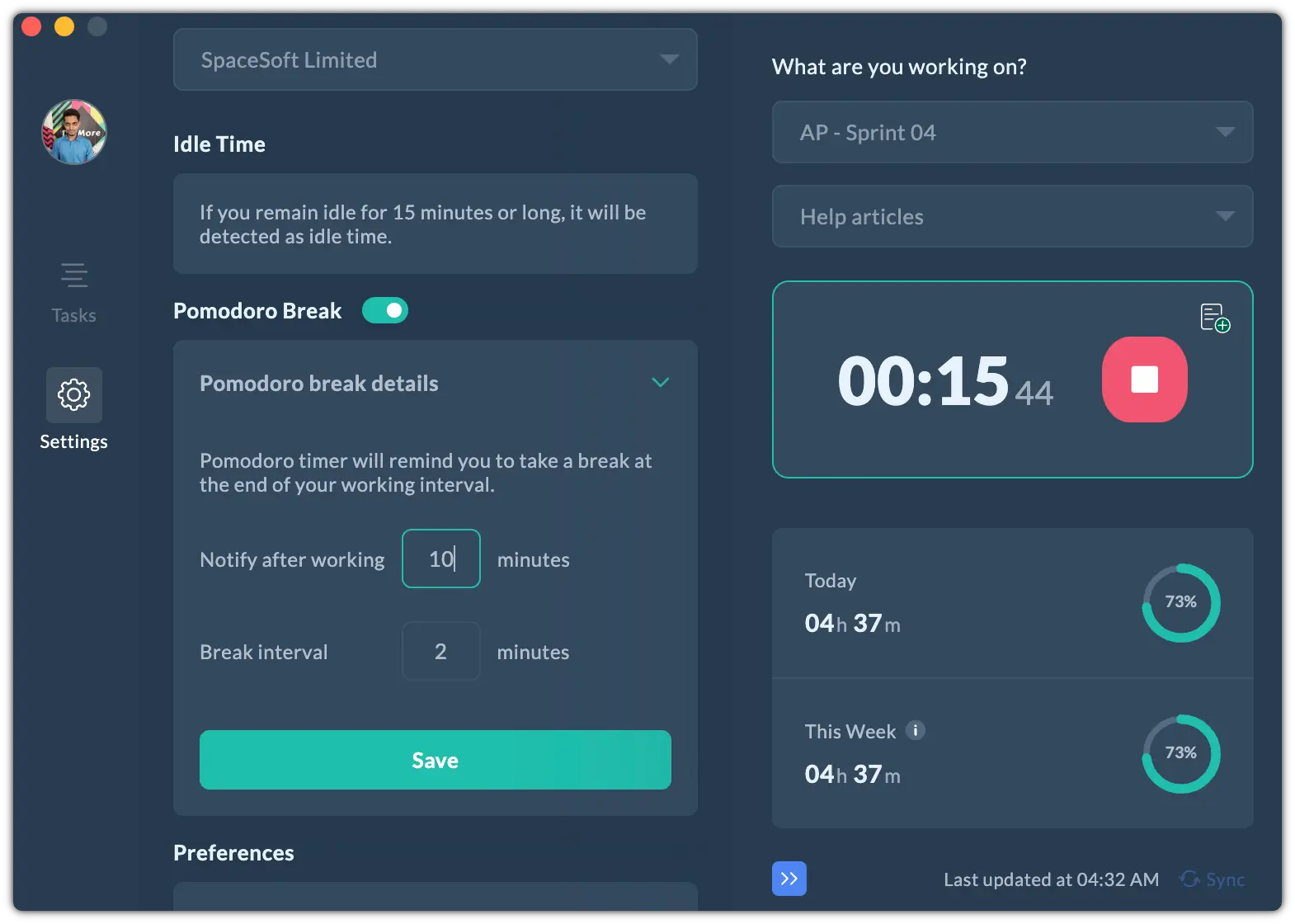Click the Today 73% progress ring
The width and height of the screenshot is (1295, 924).
coord(1180,603)
